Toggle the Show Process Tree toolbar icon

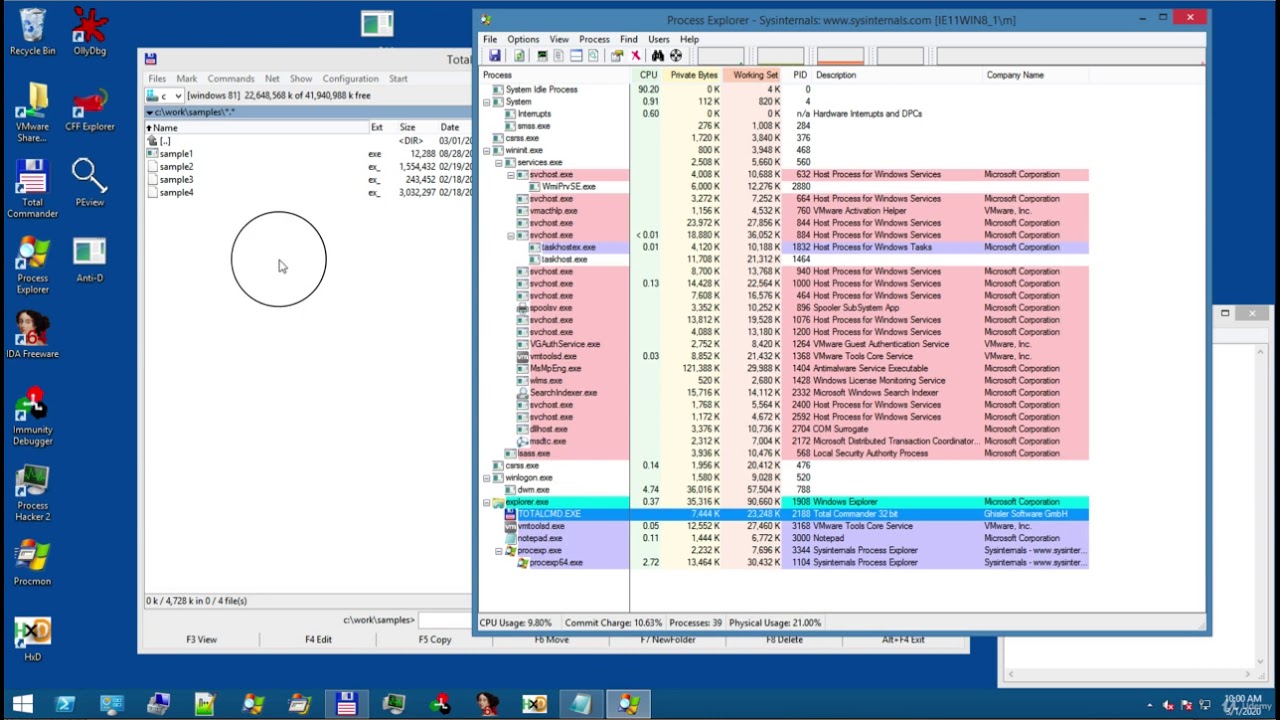pos(558,55)
